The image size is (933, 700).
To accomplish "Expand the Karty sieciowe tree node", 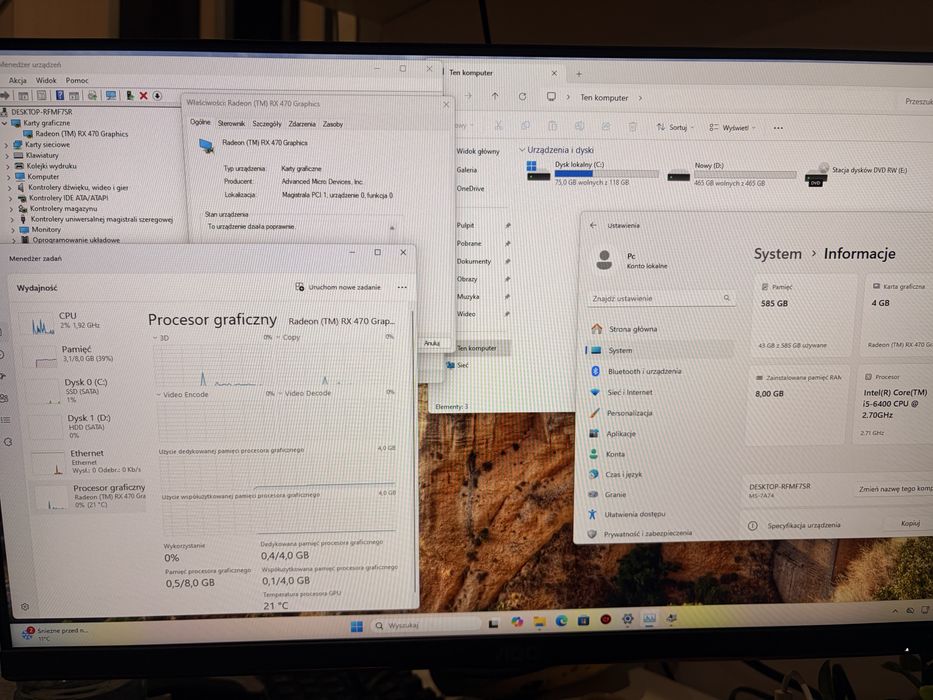I will 7,145.
